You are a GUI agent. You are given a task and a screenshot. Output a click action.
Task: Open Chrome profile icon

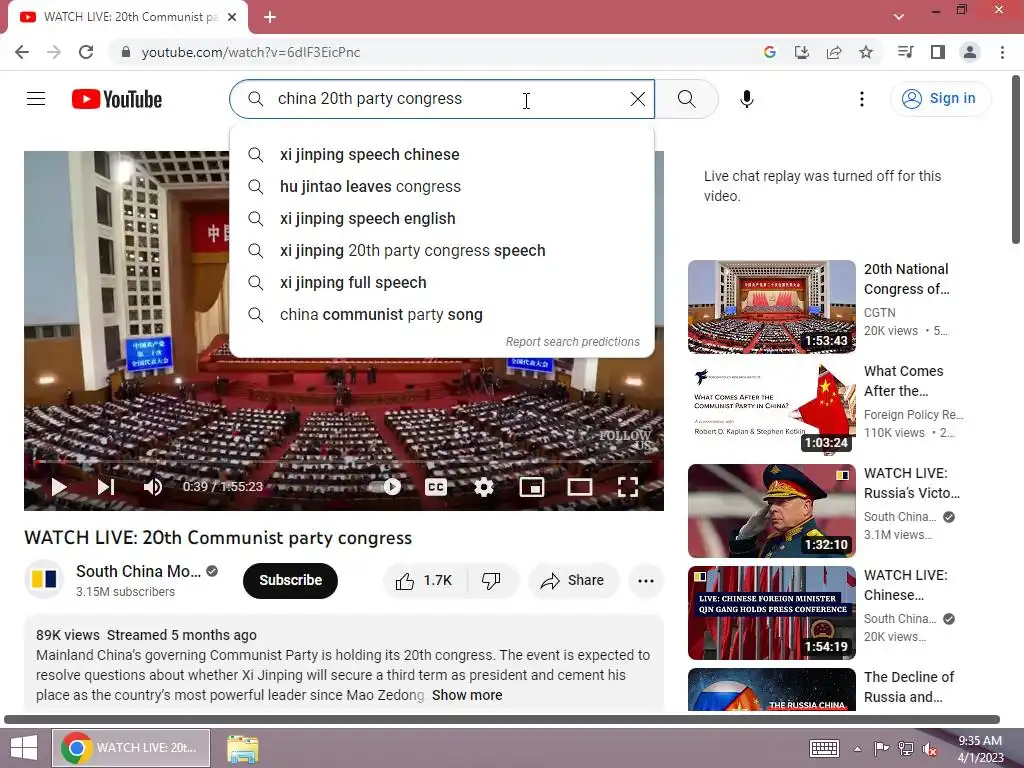[970, 52]
